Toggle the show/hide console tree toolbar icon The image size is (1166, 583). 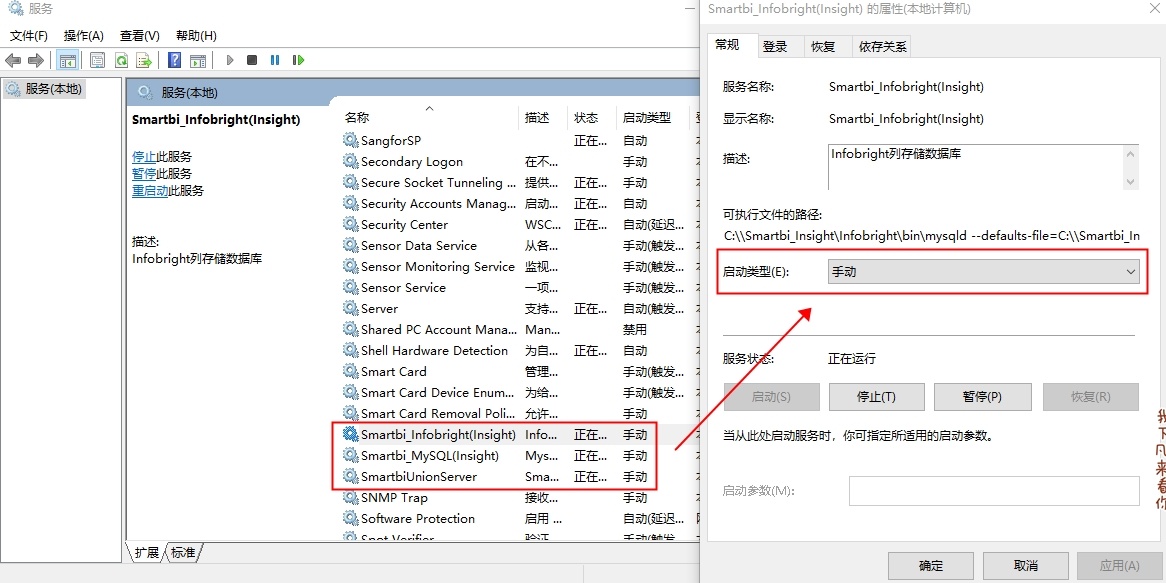(x=68, y=60)
